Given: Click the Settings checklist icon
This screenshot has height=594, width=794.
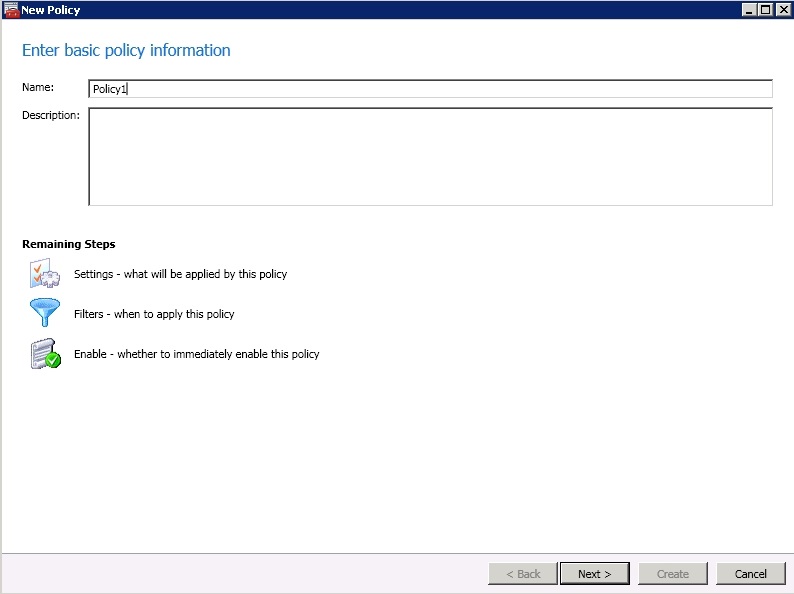Looking at the screenshot, I should 45,273.
